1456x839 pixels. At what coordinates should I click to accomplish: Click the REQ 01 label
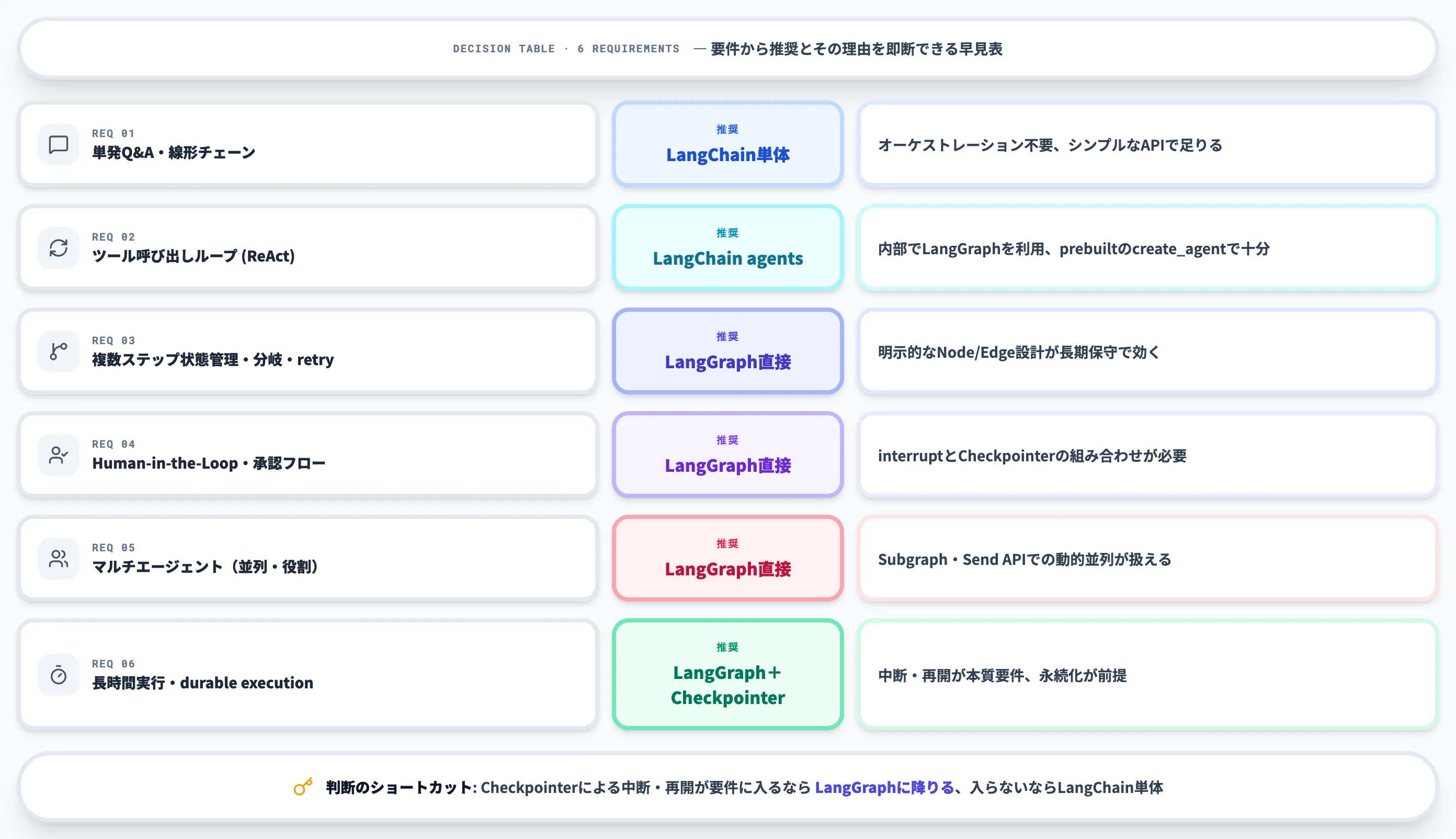coord(113,133)
